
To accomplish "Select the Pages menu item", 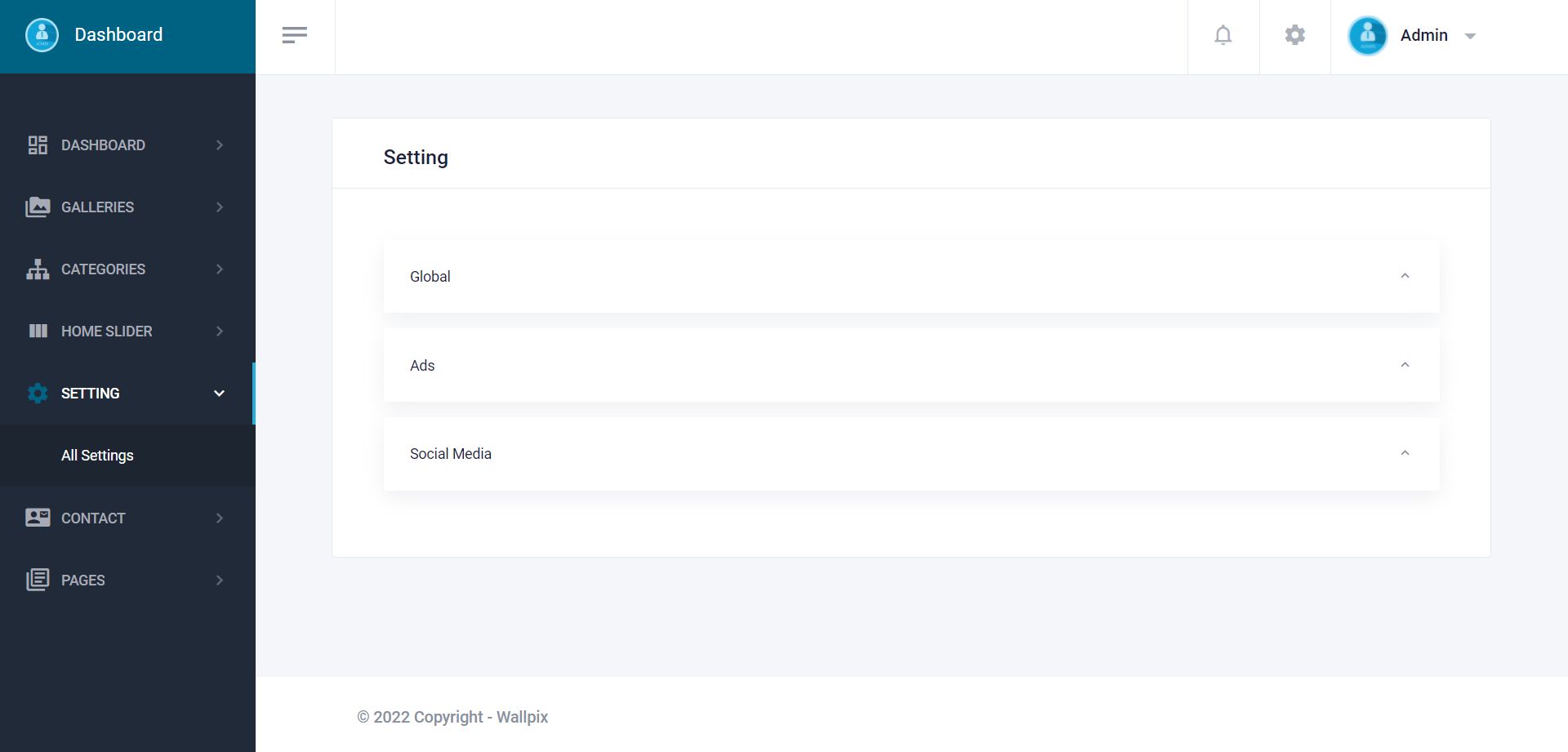I will [x=83, y=581].
